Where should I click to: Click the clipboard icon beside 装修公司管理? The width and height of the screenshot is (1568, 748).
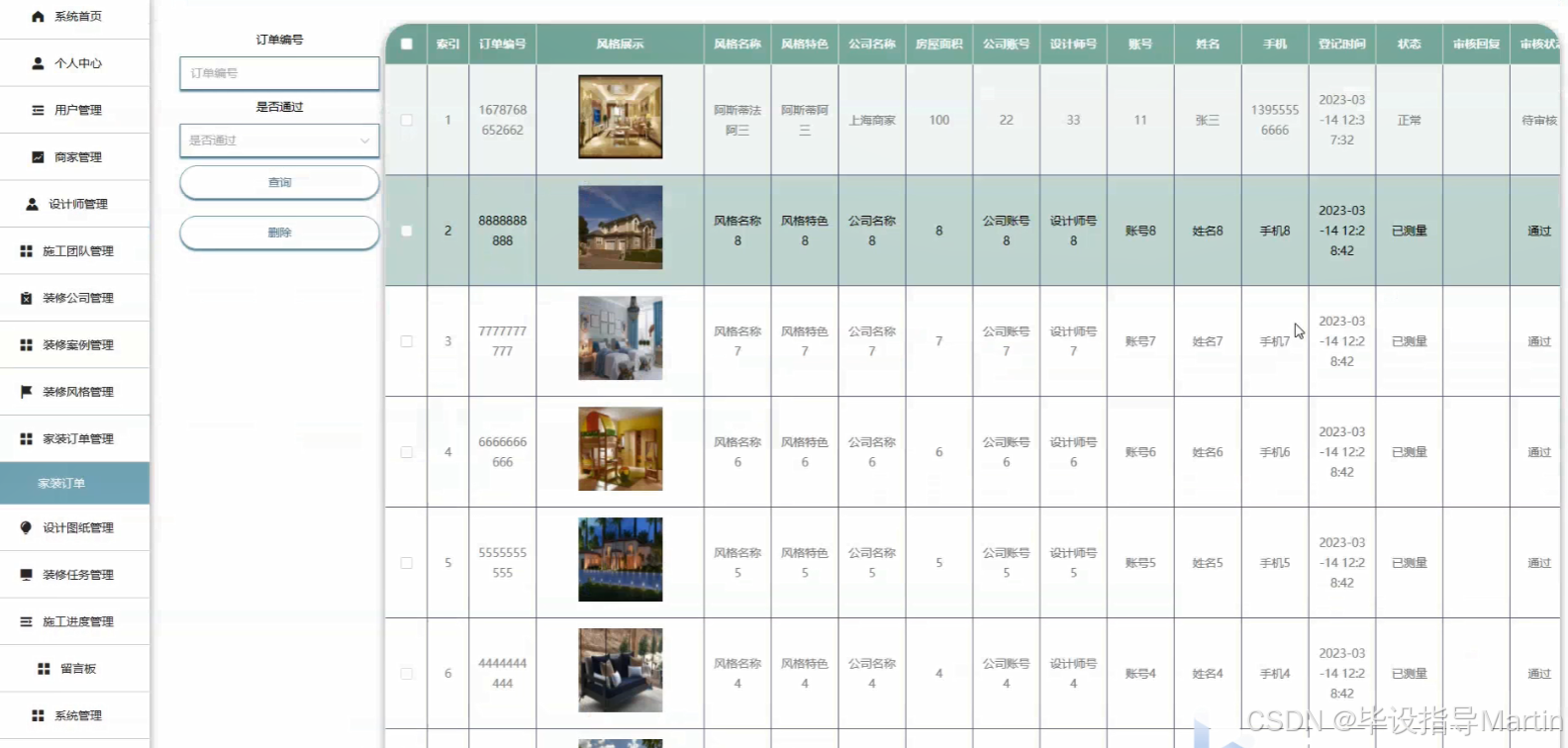coord(26,298)
